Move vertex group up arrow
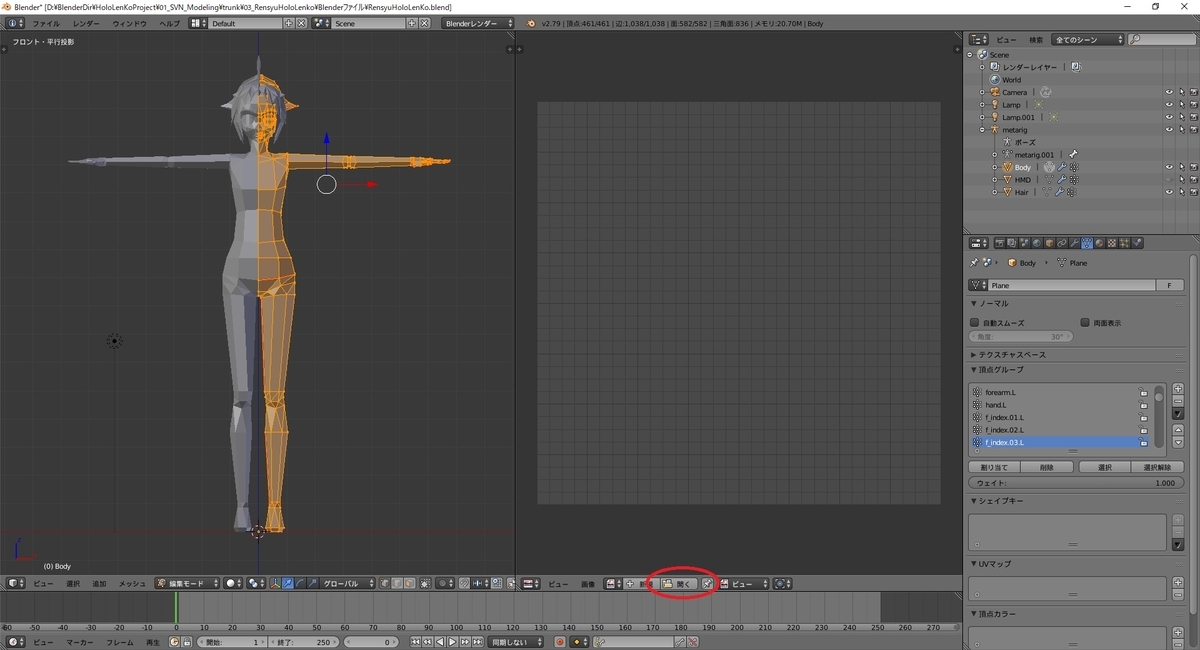1200x650 pixels. click(x=1178, y=430)
